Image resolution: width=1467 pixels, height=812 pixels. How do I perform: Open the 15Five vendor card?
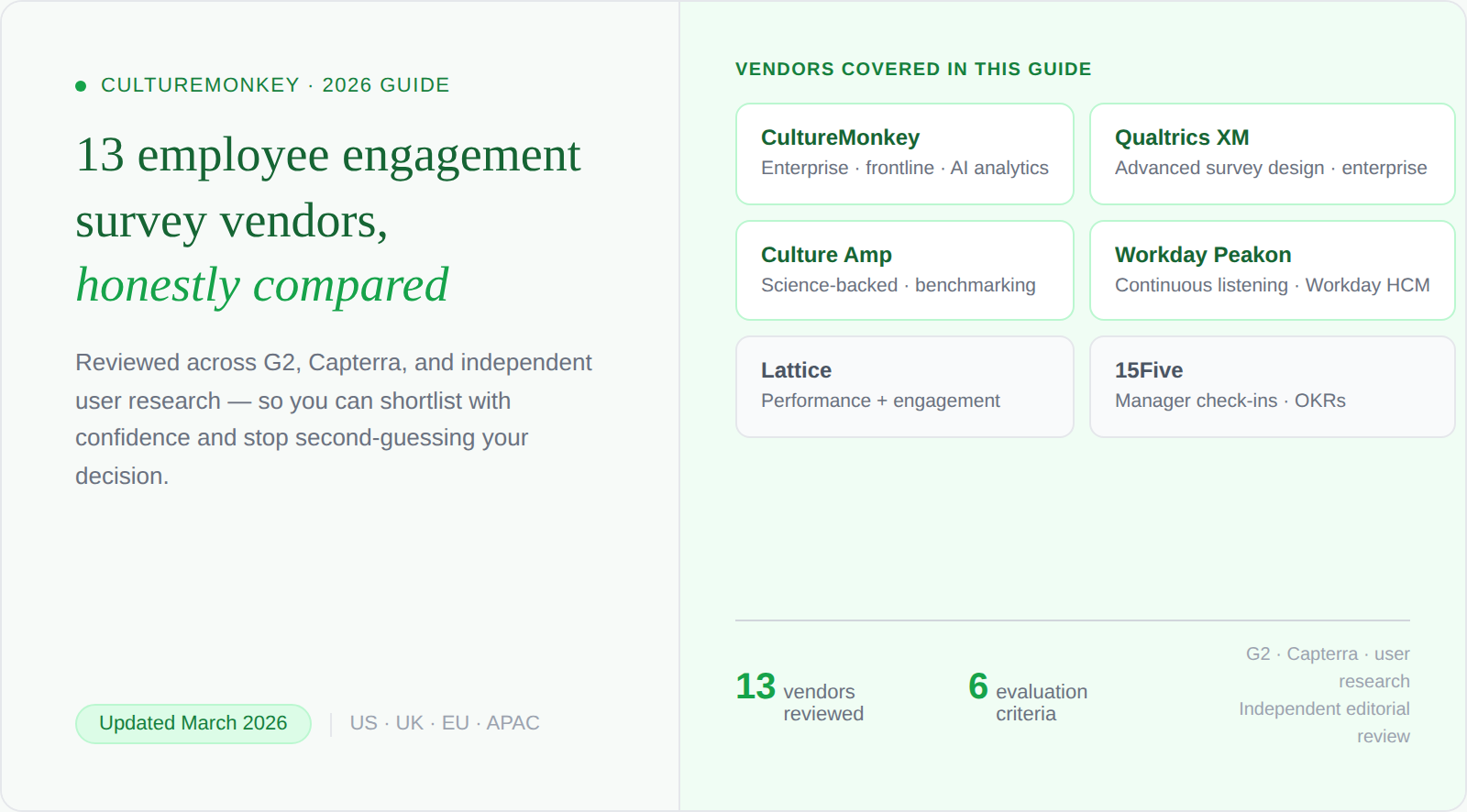pos(1271,387)
